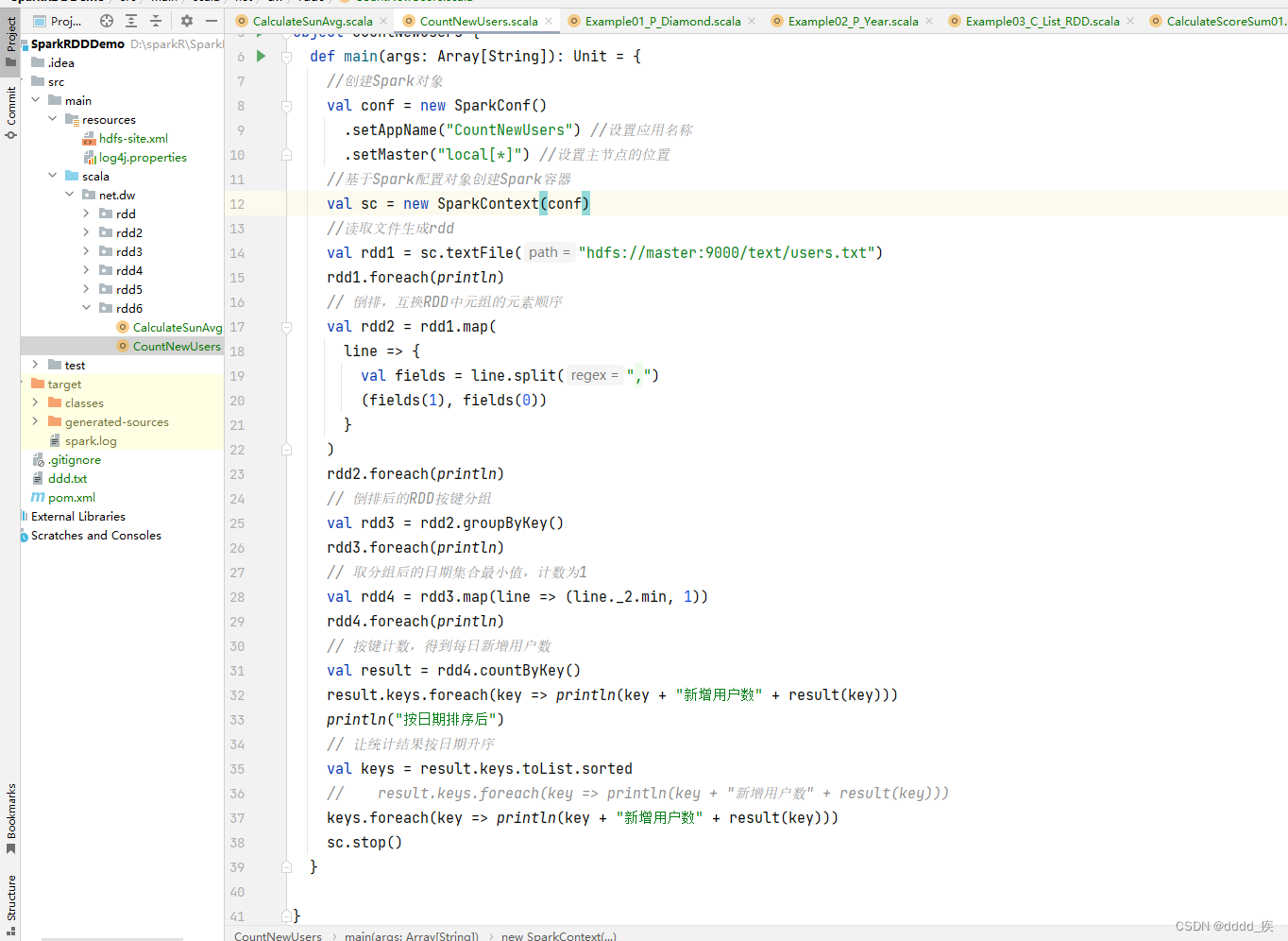Expand the rdd package chevron
This screenshot has height=941, width=1288.
click(x=87, y=214)
